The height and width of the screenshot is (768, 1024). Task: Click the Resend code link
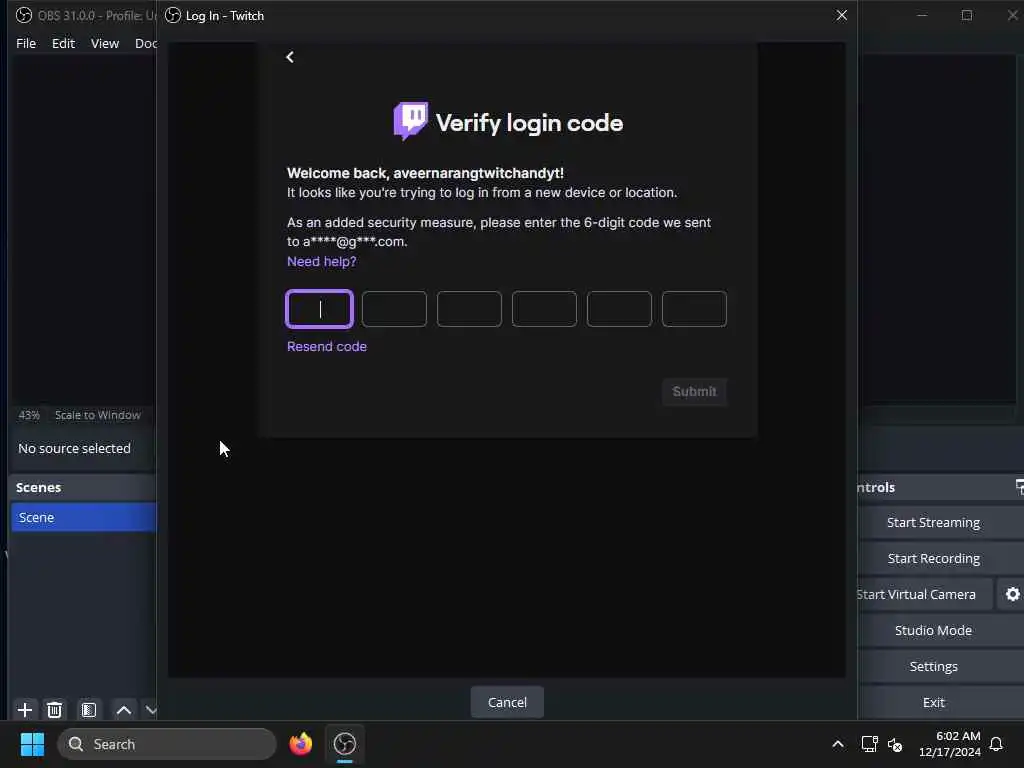[327, 346]
